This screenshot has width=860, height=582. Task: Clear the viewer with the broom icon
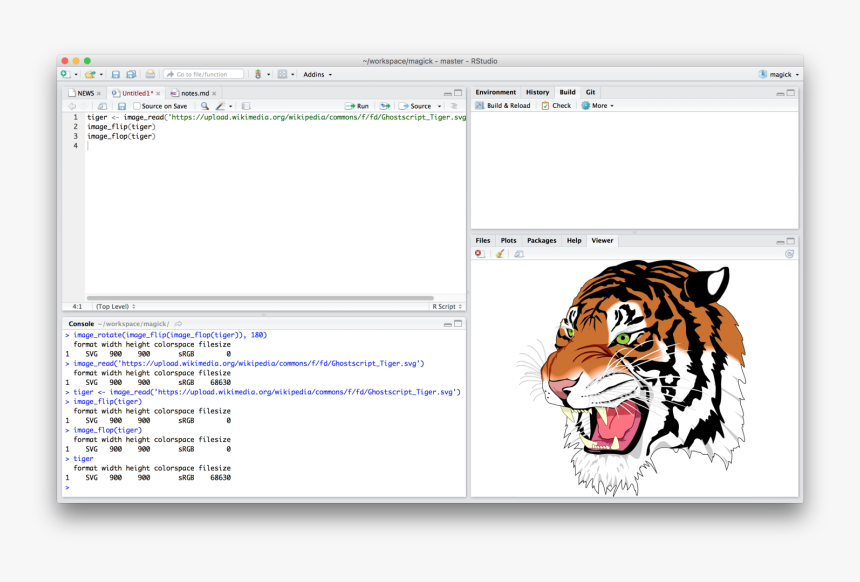click(500, 254)
